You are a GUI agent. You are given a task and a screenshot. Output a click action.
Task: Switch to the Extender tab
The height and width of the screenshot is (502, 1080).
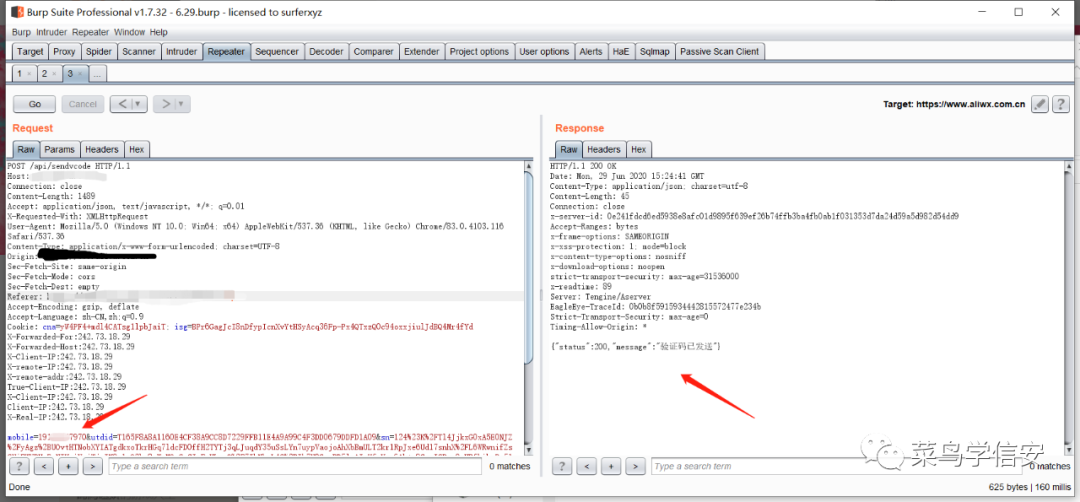422,52
